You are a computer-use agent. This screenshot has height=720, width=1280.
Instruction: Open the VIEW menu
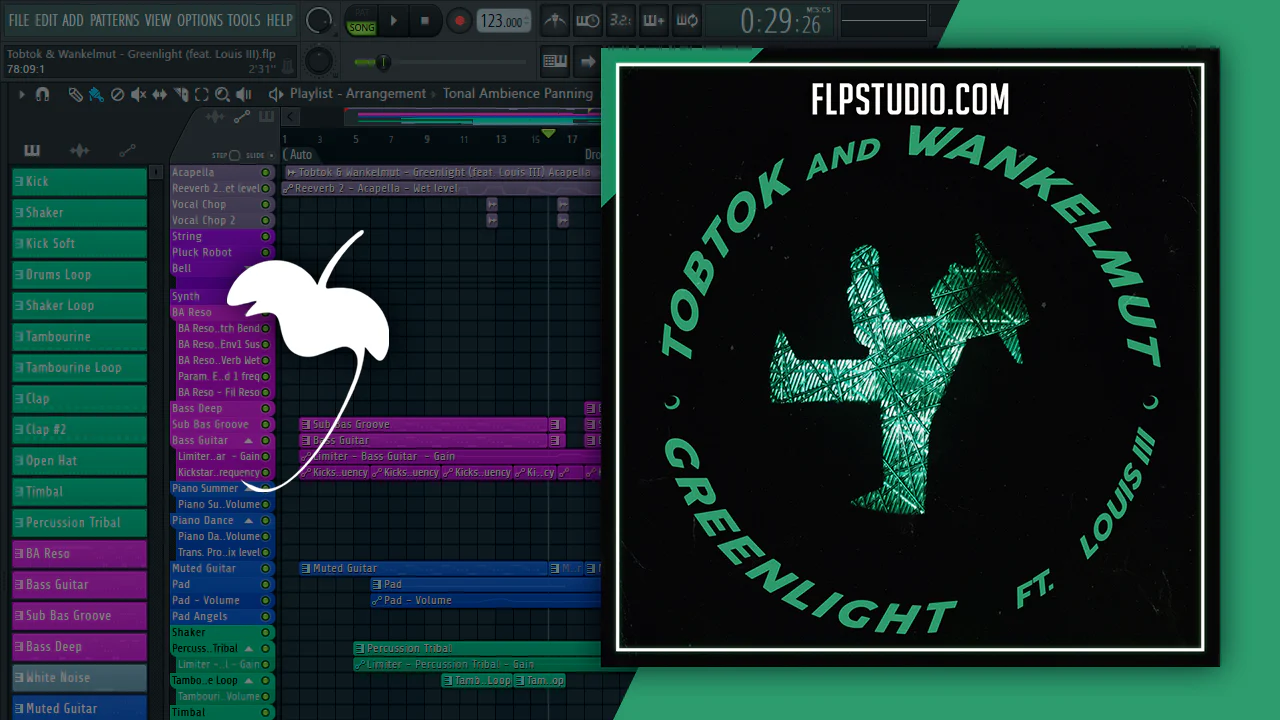point(158,20)
